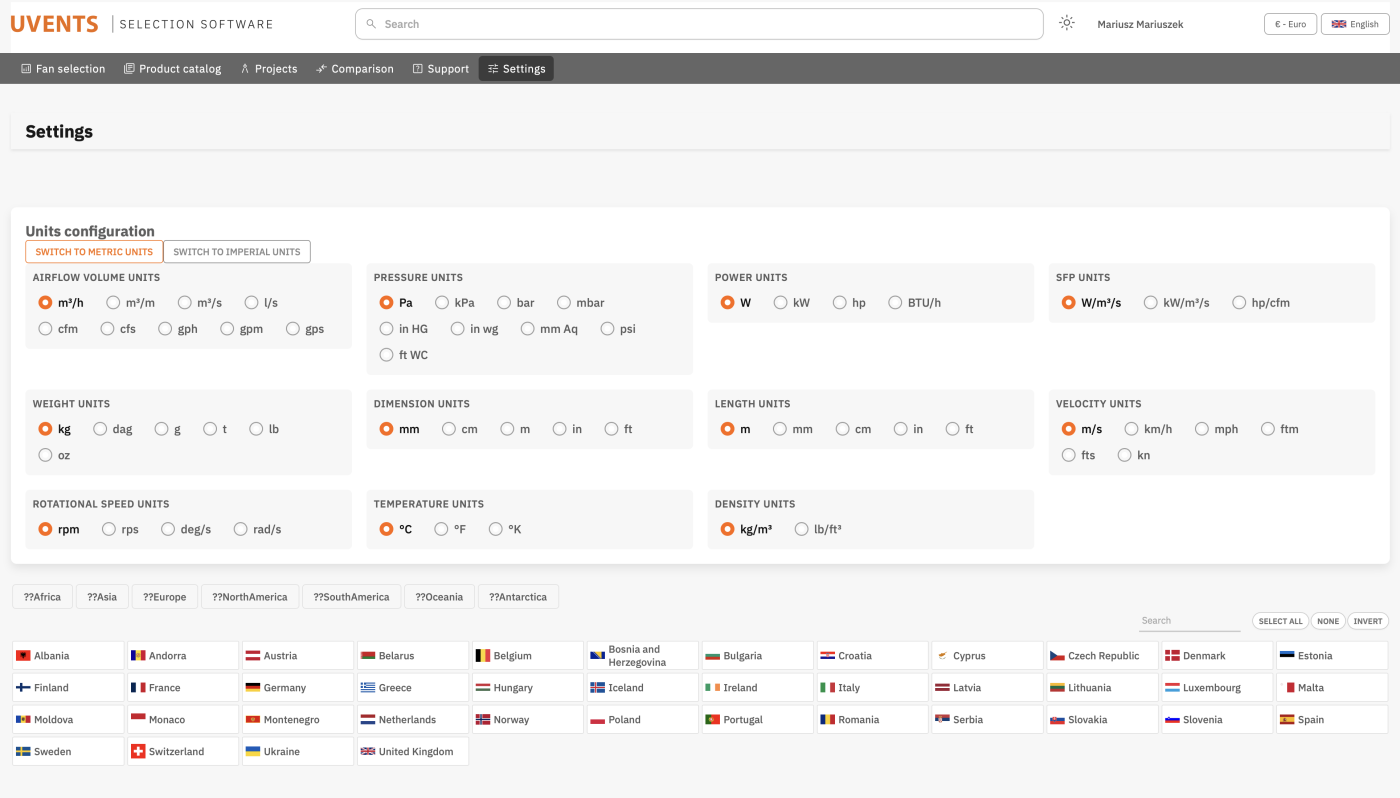Image resolution: width=1400 pixels, height=798 pixels.
Task: Open the € - Euro currency selector
Action: tap(1290, 24)
